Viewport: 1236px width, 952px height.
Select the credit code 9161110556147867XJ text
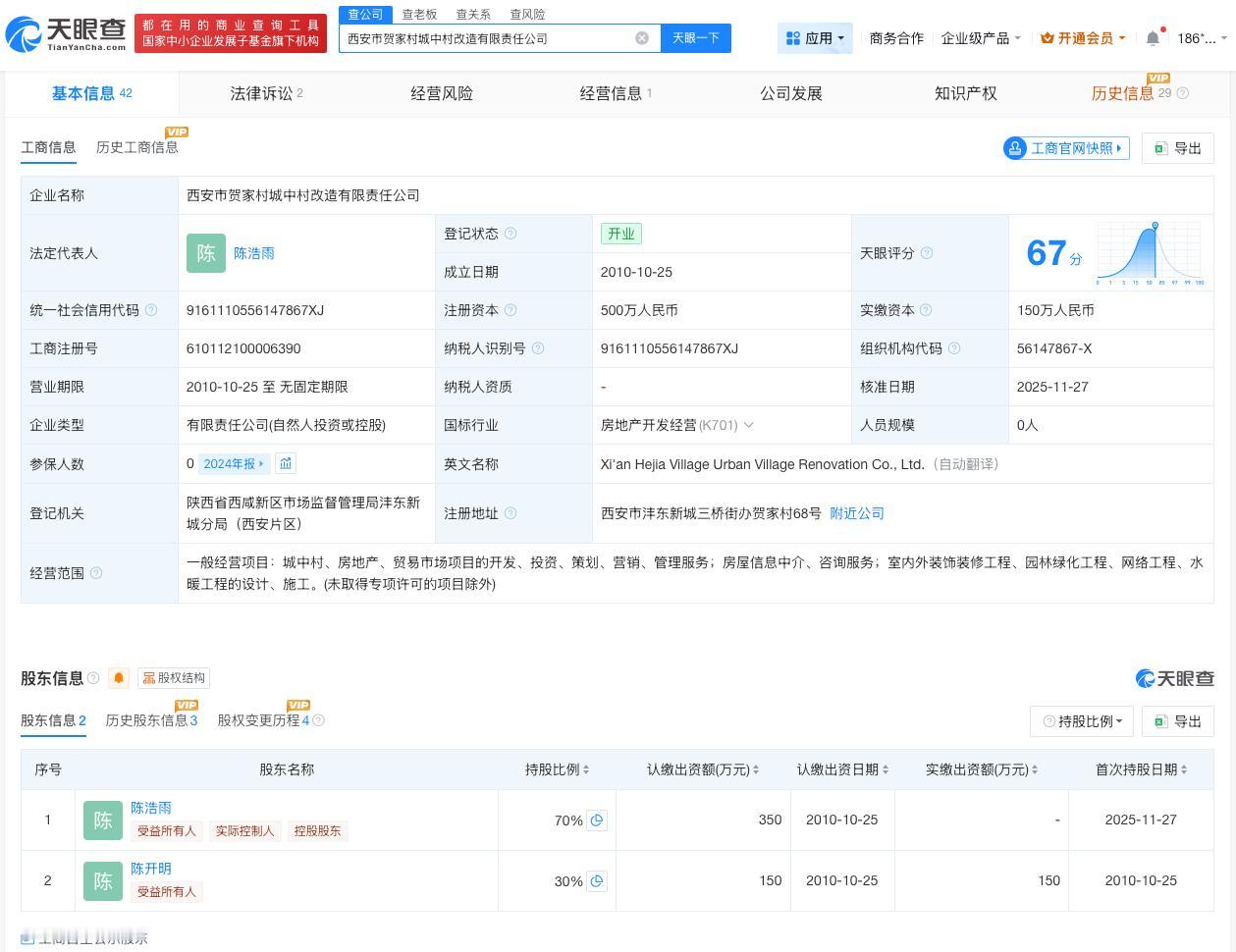tap(255, 310)
